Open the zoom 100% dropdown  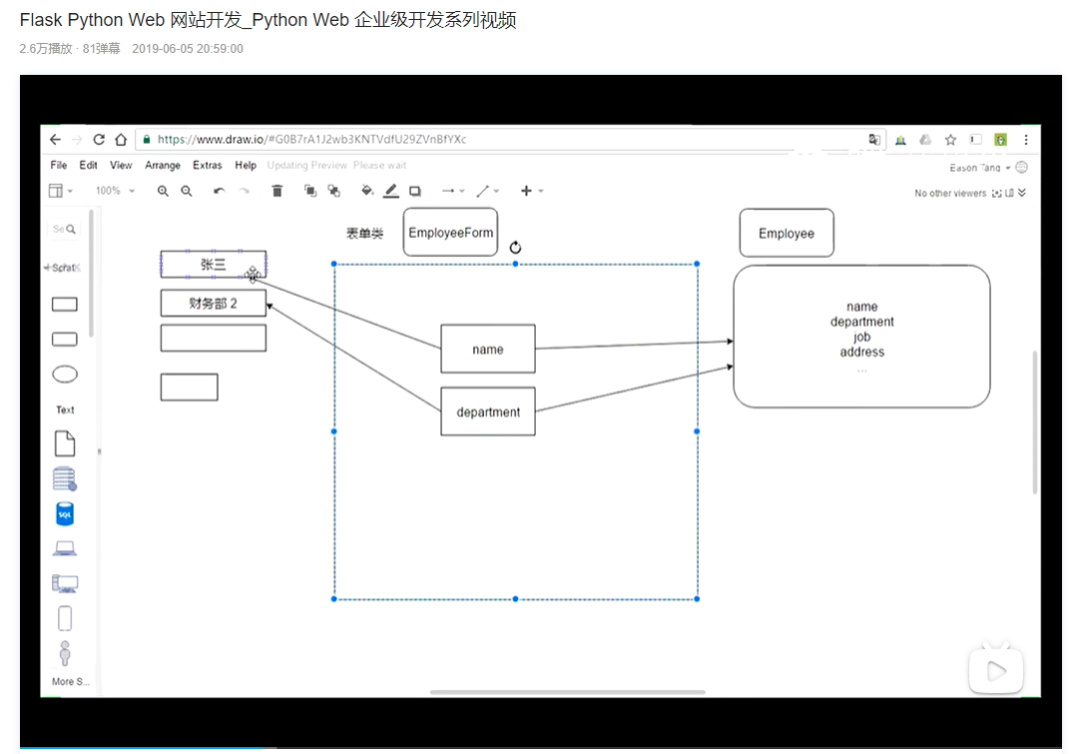tap(114, 191)
